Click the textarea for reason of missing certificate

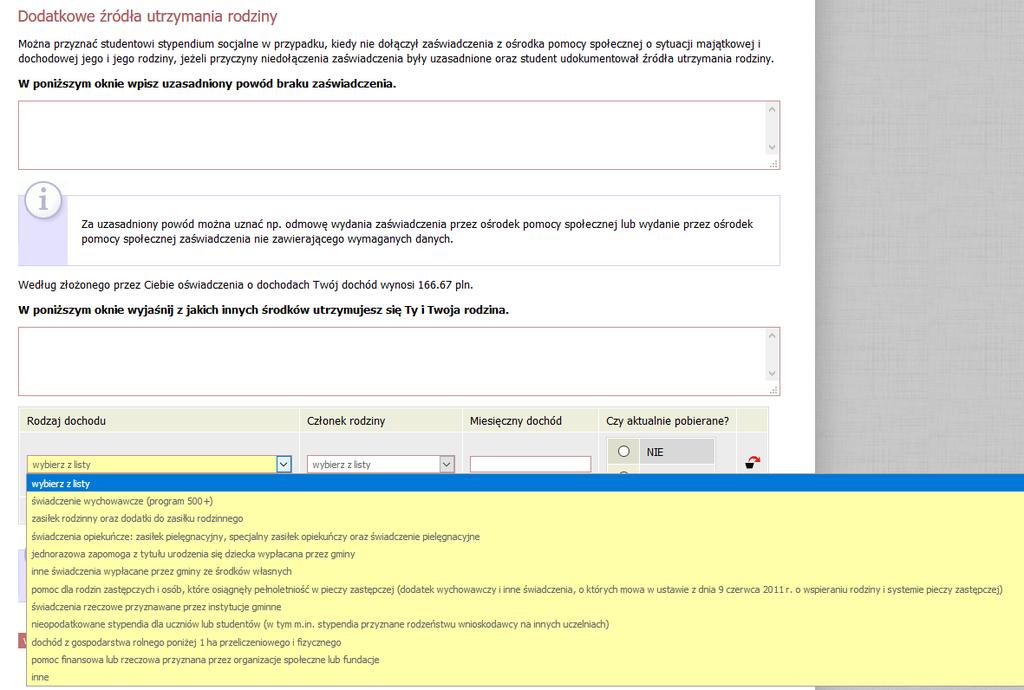pyautogui.click(x=399, y=135)
